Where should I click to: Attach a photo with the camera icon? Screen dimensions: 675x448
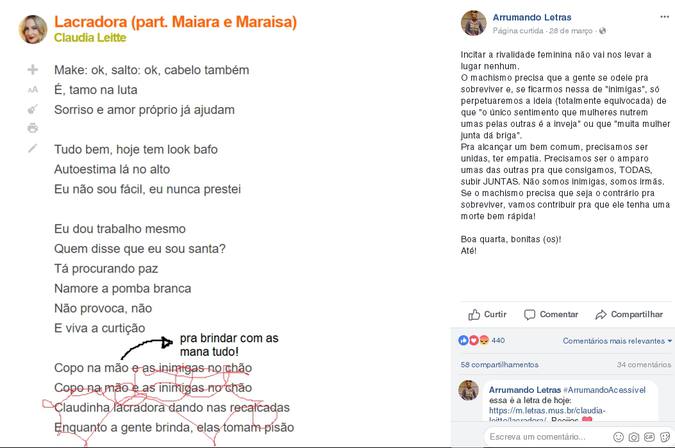[x=634, y=437]
